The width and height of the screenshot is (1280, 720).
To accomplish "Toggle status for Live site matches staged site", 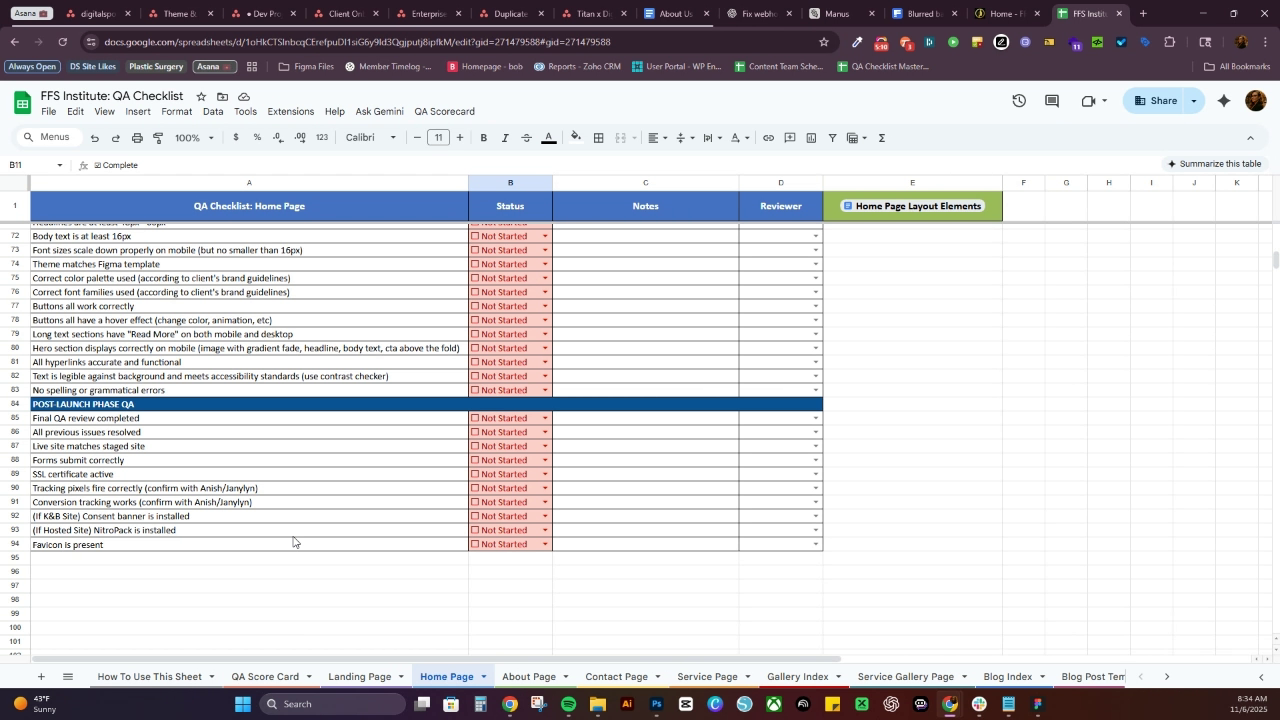I will pos(476,447).
